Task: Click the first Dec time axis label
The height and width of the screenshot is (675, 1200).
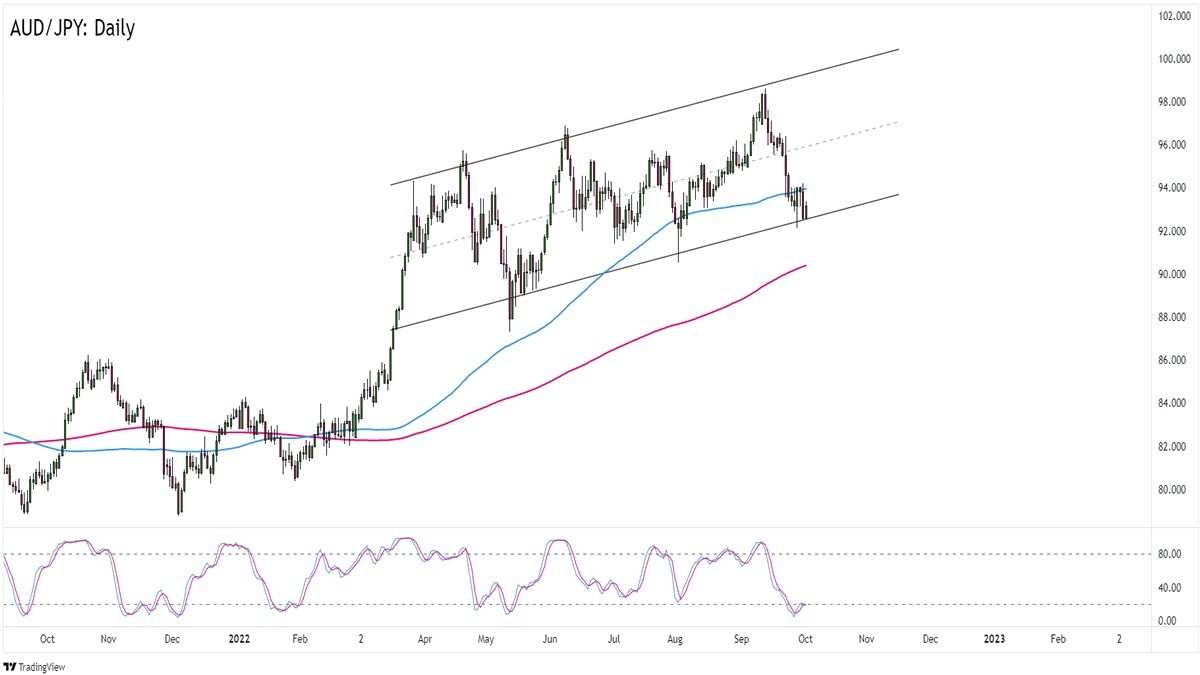Action: 171,639
